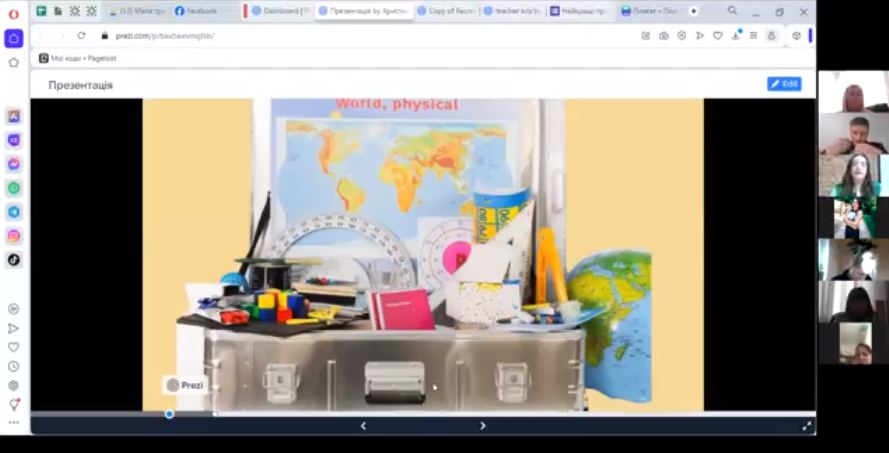
Task: Click the padlock site security icon
Action: (104, 36)
